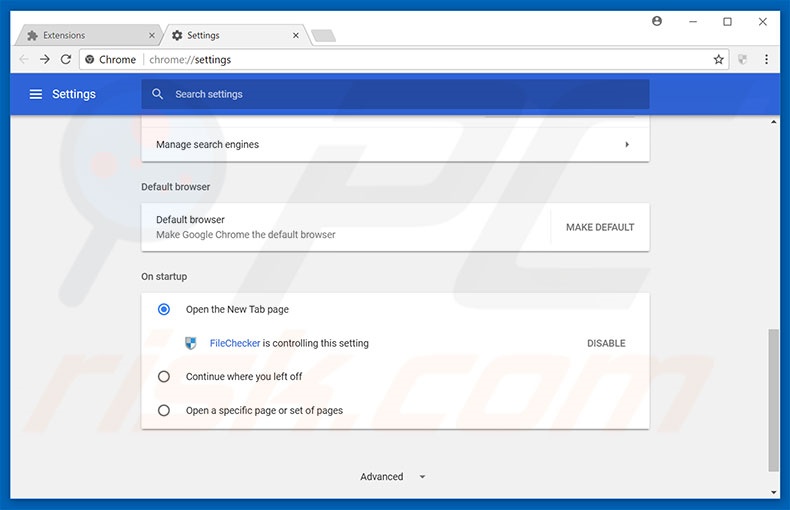
Task: Bookmark this page with the star icon
Action: coord(718,59)
